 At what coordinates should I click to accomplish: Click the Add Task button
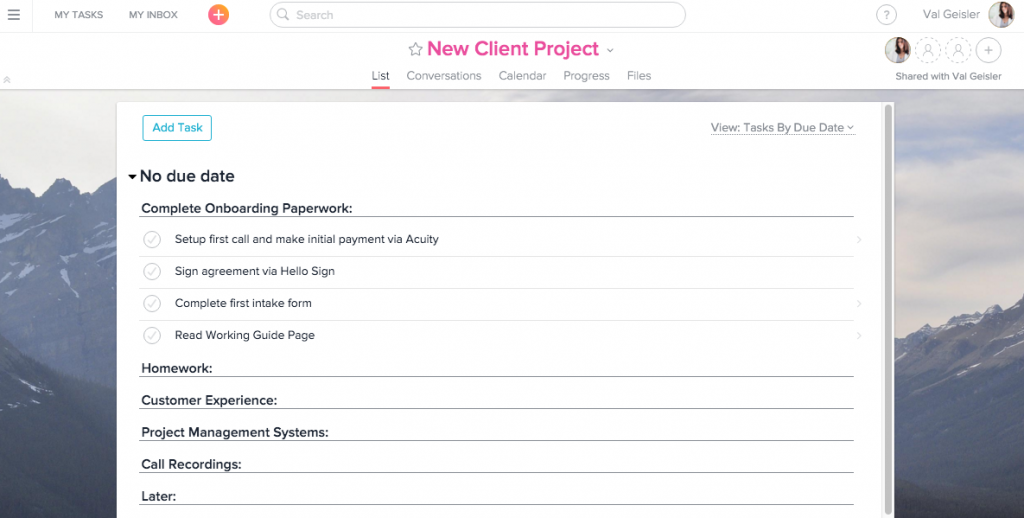pos(177,128)
